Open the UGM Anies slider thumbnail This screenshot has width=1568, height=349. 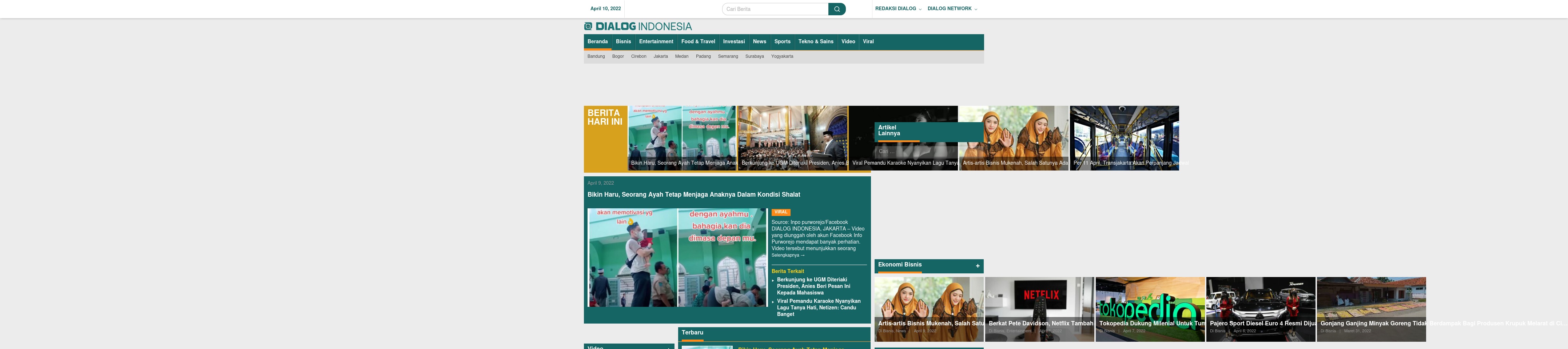pyautogui.click(x=792, y=138)
